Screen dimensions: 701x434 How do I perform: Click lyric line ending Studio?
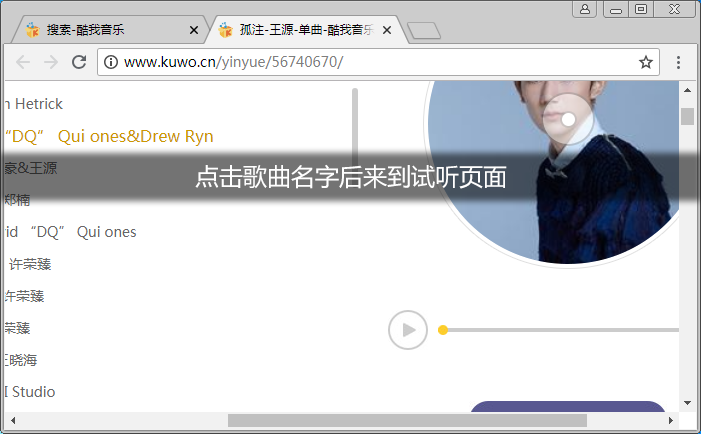pos(30,392)
